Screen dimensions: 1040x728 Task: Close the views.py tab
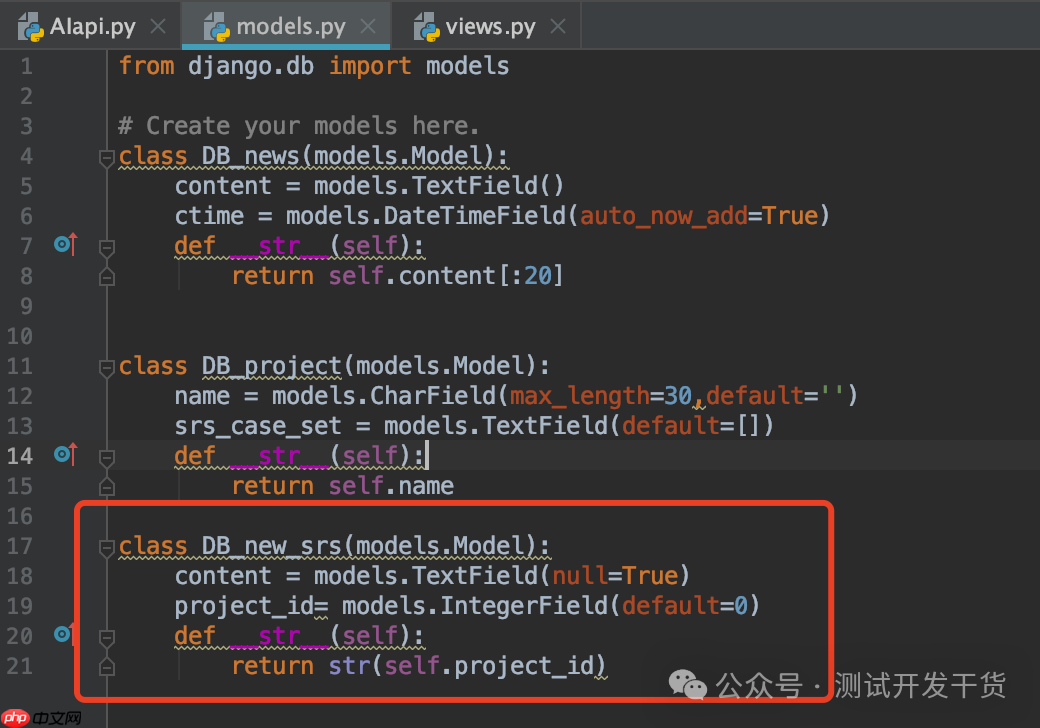pyautogui.click(x=558, y=27)
